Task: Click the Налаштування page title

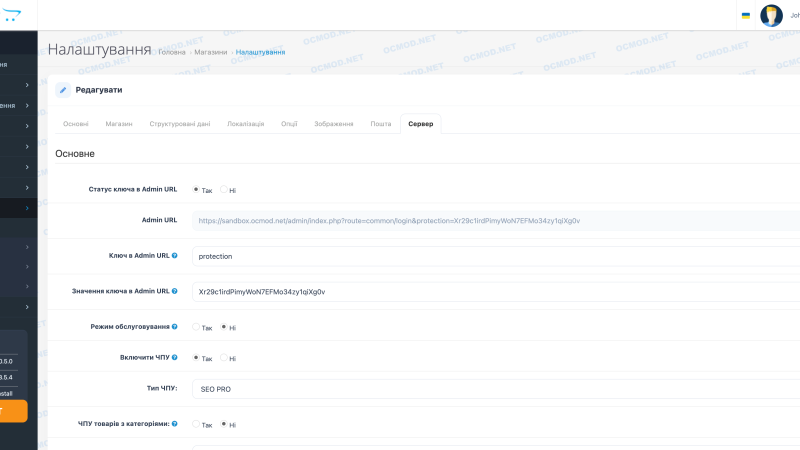Action: [99, 49]
